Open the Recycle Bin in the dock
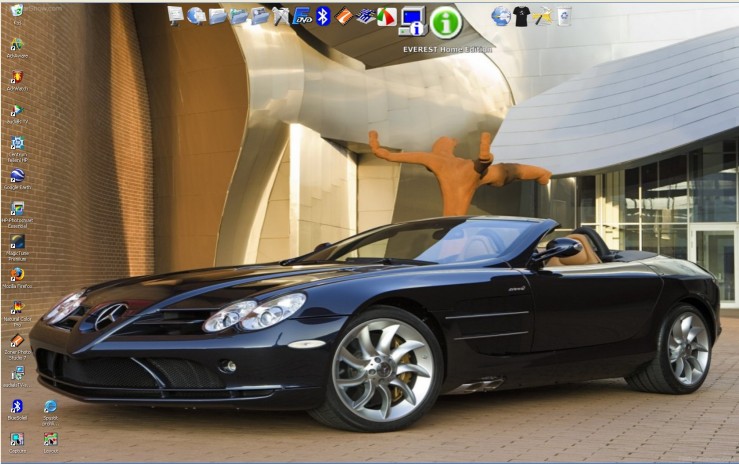 coord(564,16)
